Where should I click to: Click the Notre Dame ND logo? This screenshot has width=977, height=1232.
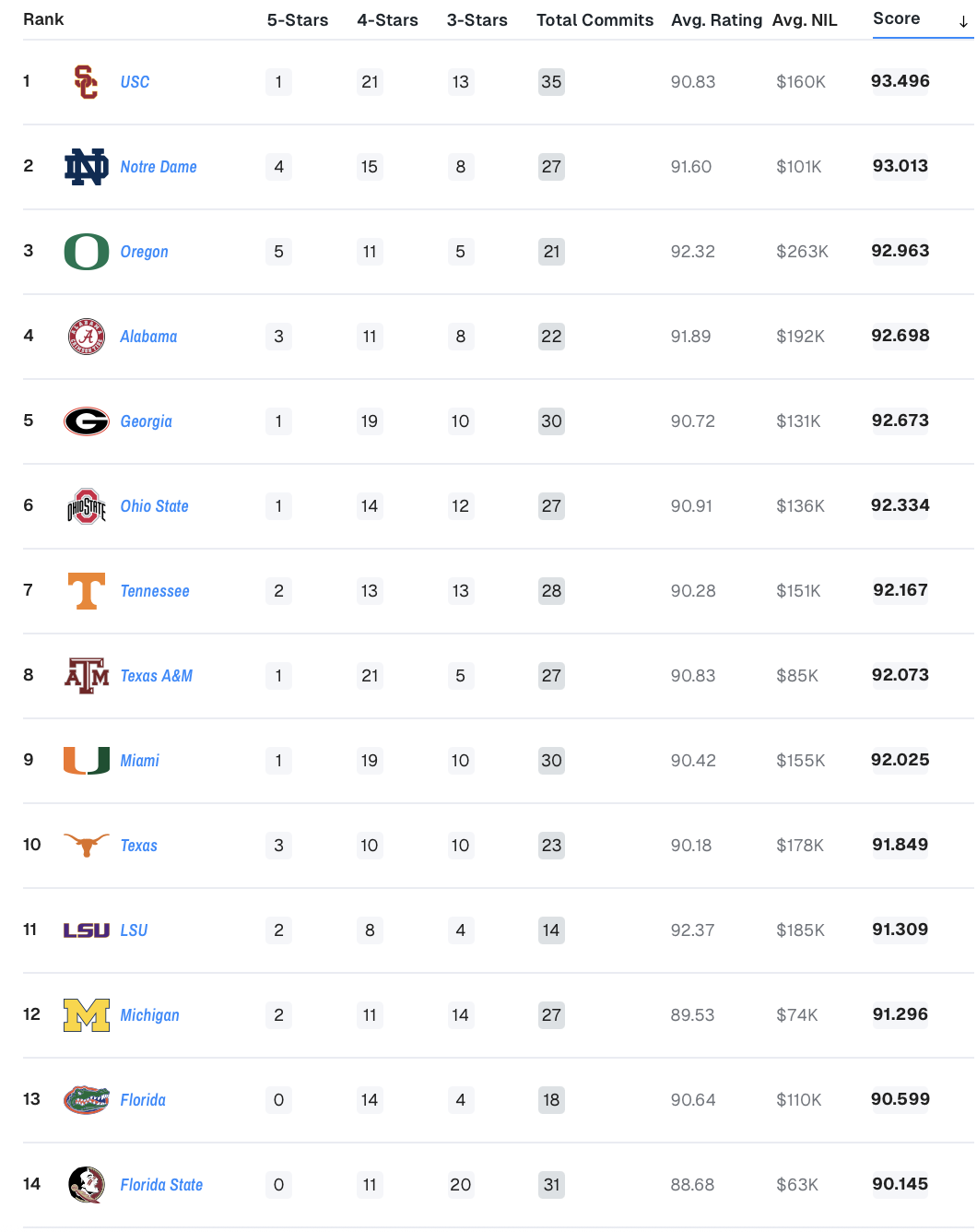click(87, 167)
